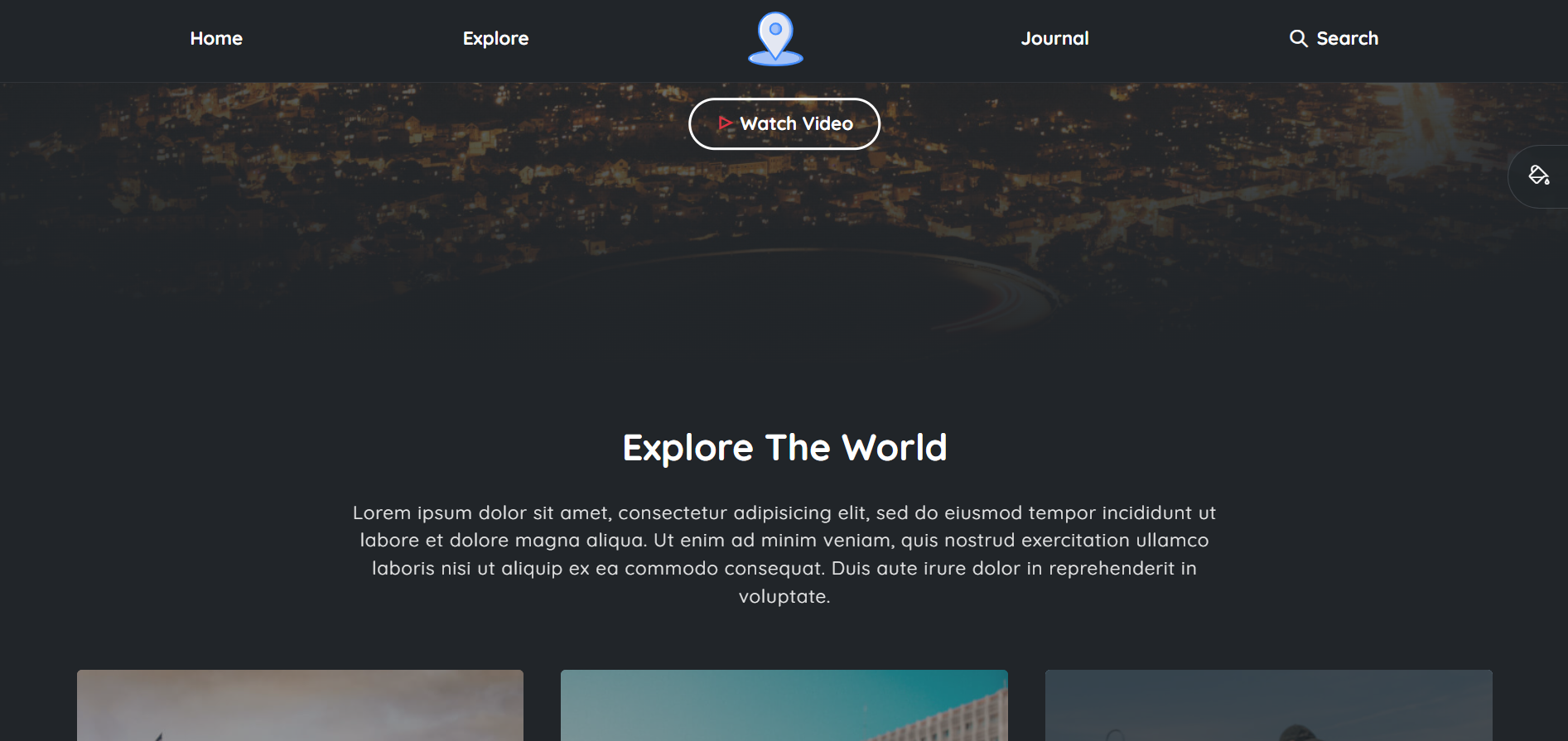Screen dimensions: 1568x741
Task: Click the Explore The World heading
Action: coord(784,448)
